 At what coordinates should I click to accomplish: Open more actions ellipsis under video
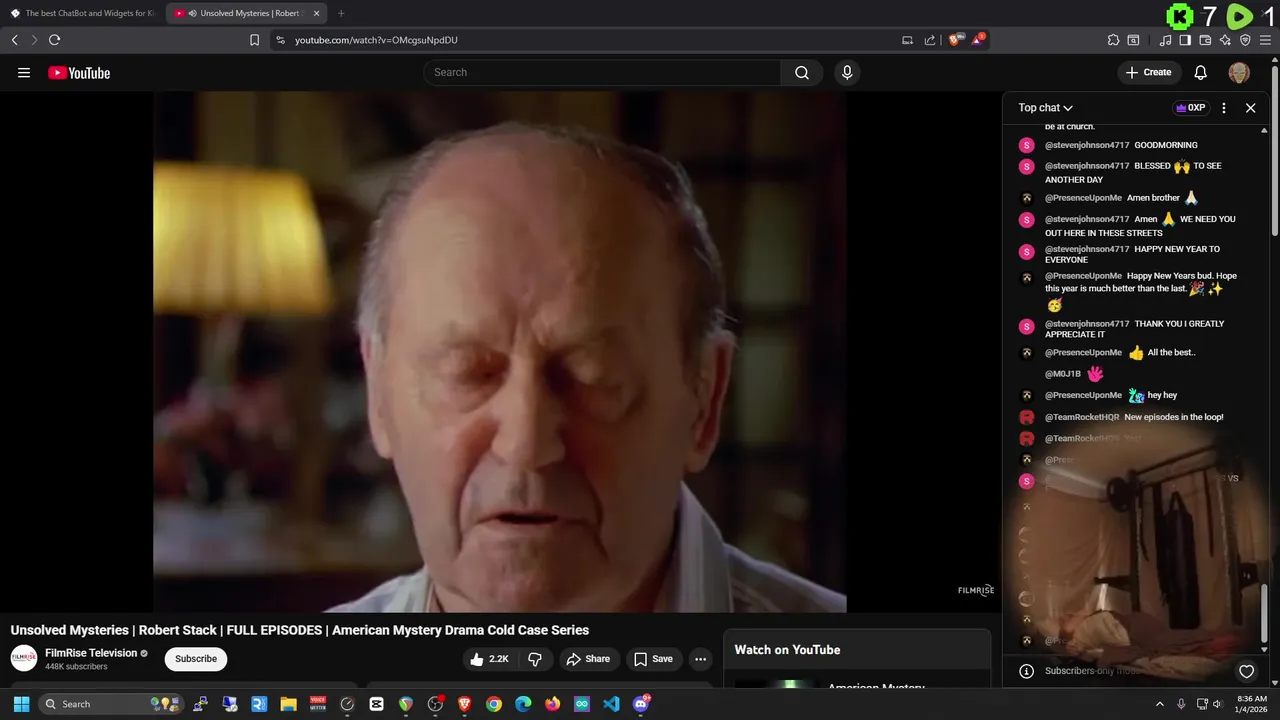click(700, 659)
